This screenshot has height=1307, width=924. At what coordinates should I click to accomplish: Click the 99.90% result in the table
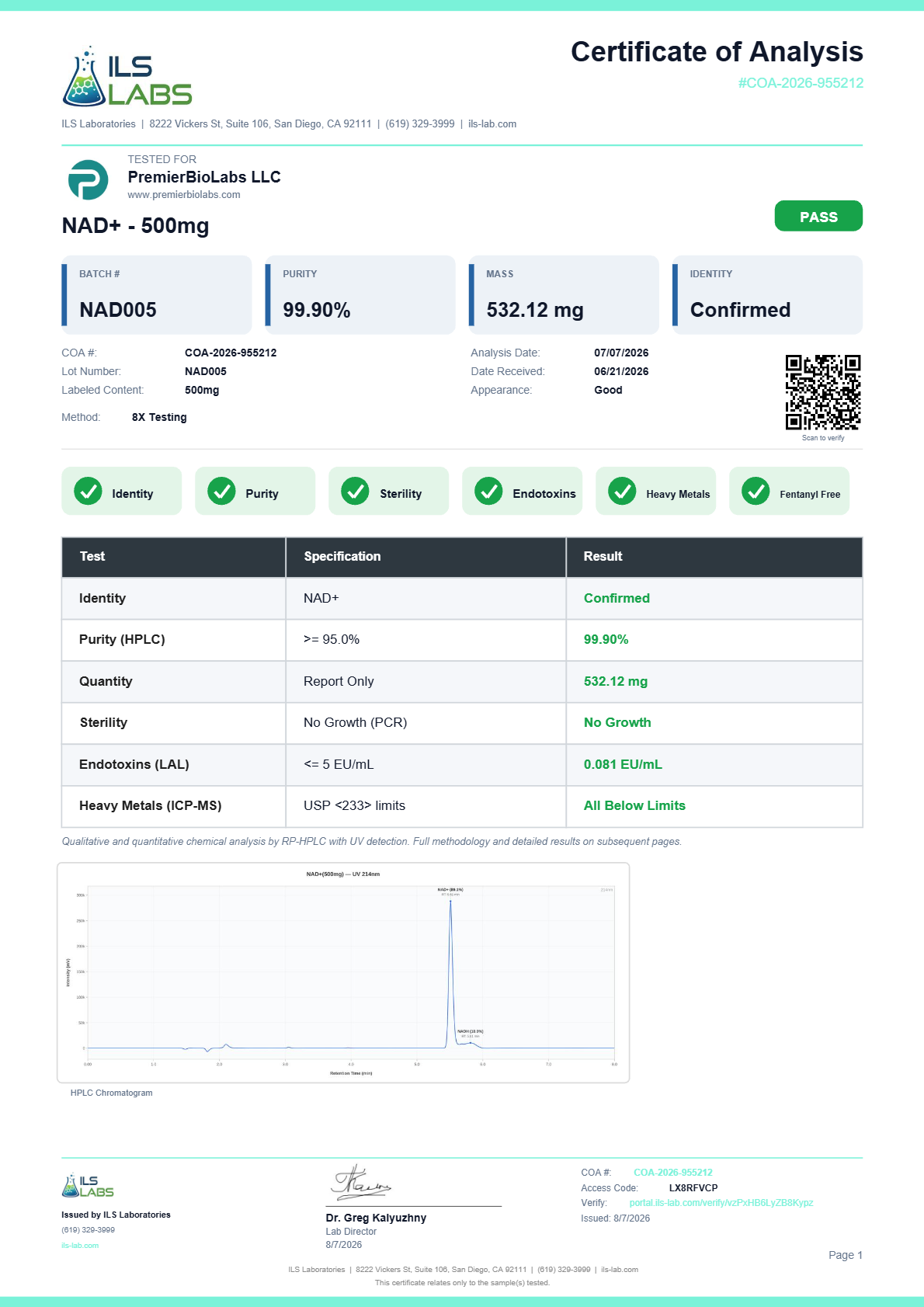click(606, 639)
